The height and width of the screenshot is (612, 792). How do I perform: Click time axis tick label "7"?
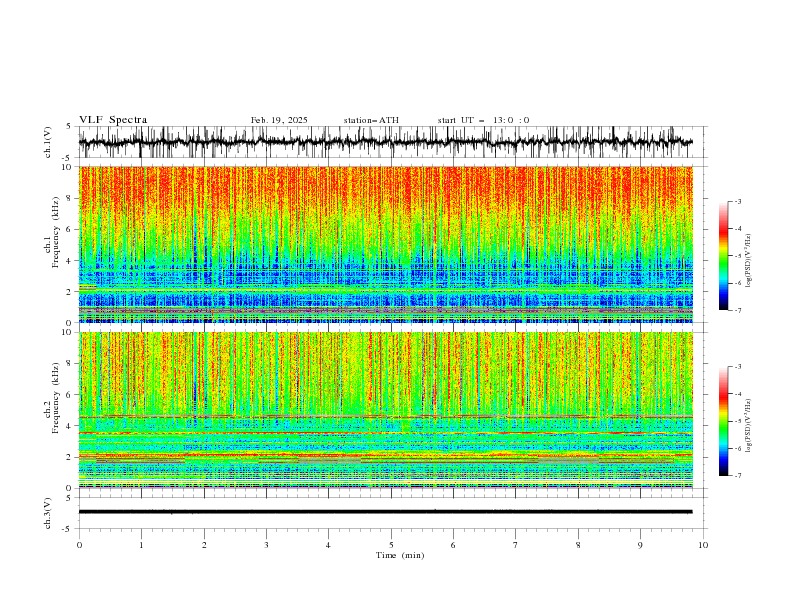(x=516, y=545)
